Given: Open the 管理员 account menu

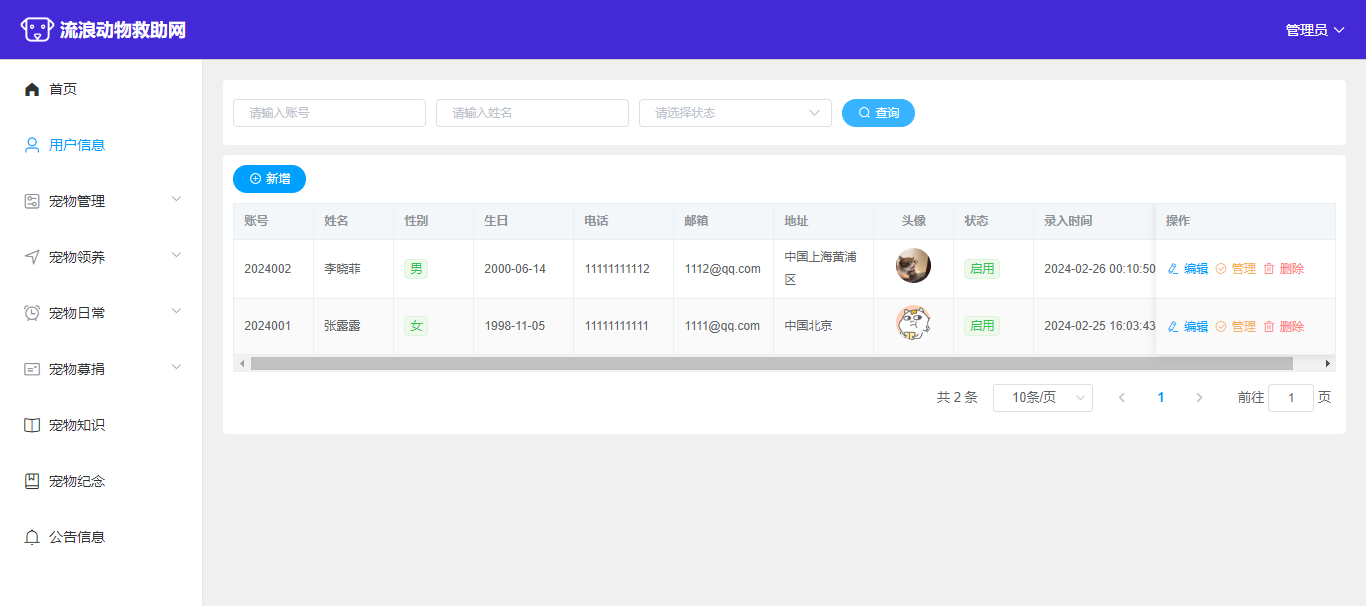Looking at the screenshot, I should coord(1314,30).
